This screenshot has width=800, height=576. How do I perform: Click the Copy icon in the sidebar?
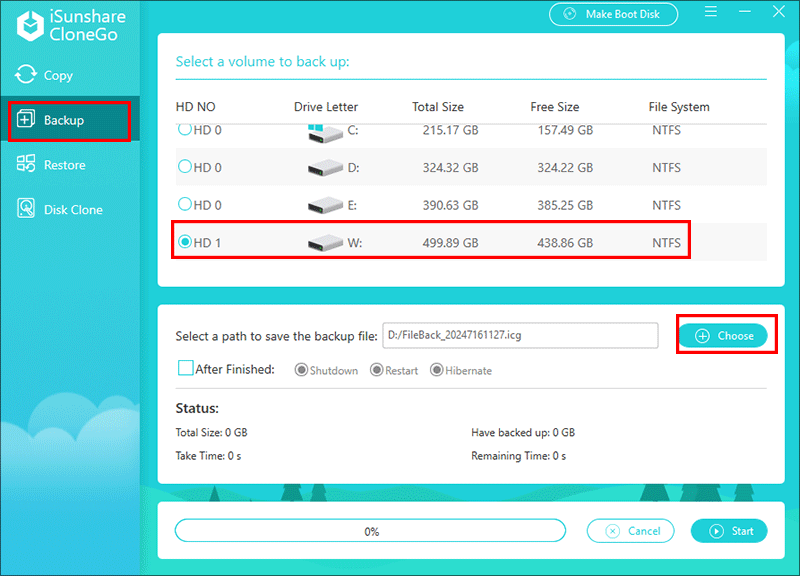tap(26, 75)
